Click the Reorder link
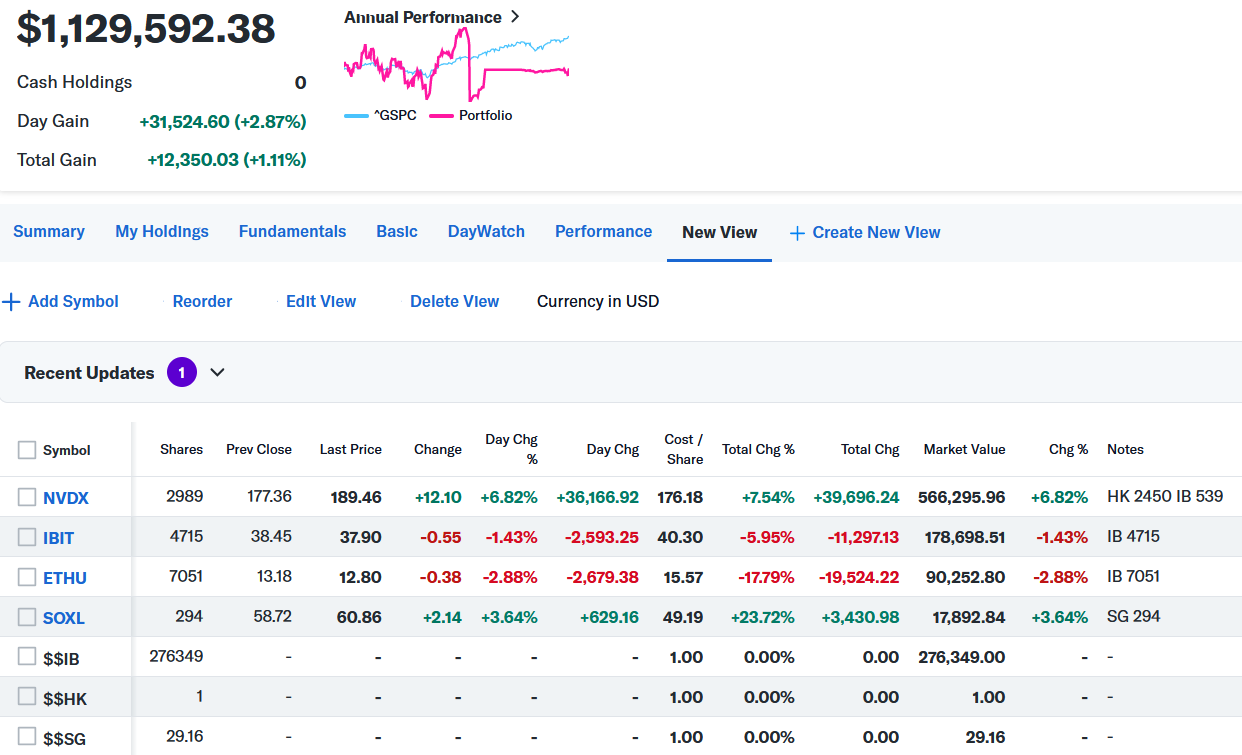 202,302
